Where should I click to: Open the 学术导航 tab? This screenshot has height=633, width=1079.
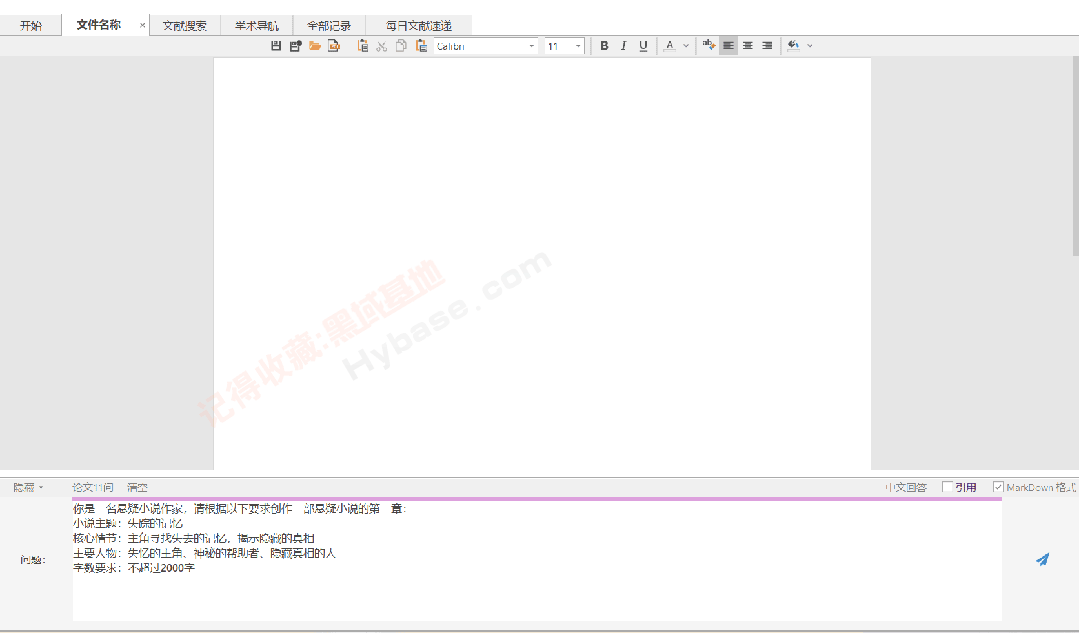257,25
